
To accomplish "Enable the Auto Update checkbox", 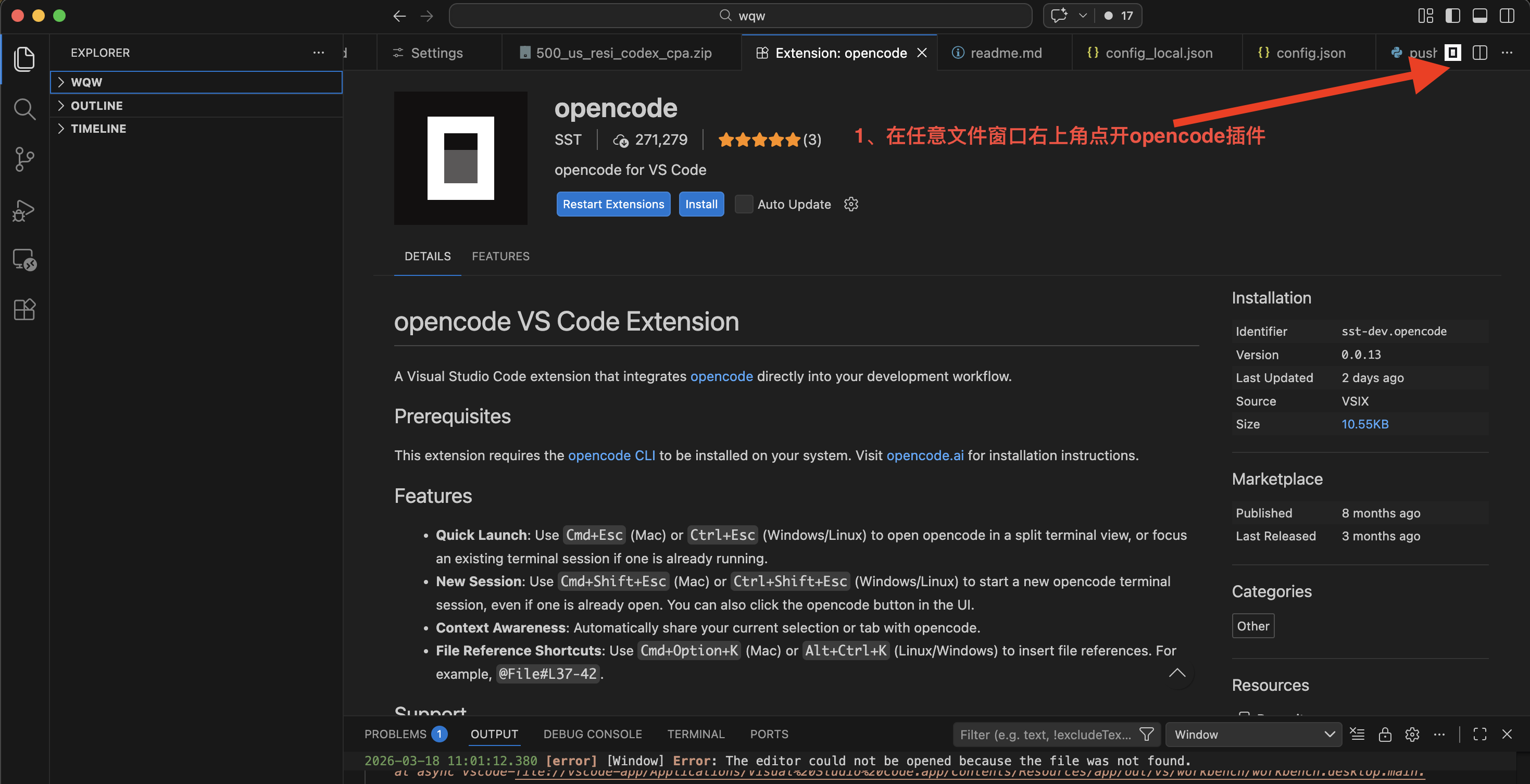I will coord(743,204).
